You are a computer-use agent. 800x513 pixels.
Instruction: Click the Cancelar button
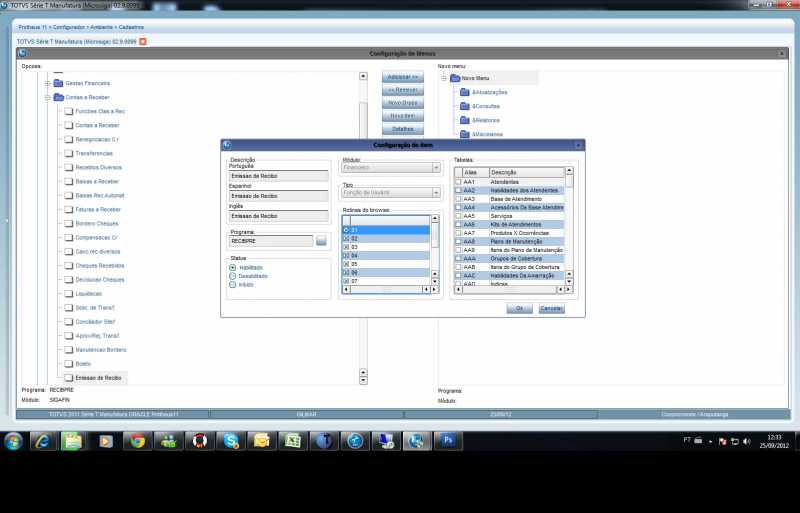pyautogui.click(x=552, y=308)
